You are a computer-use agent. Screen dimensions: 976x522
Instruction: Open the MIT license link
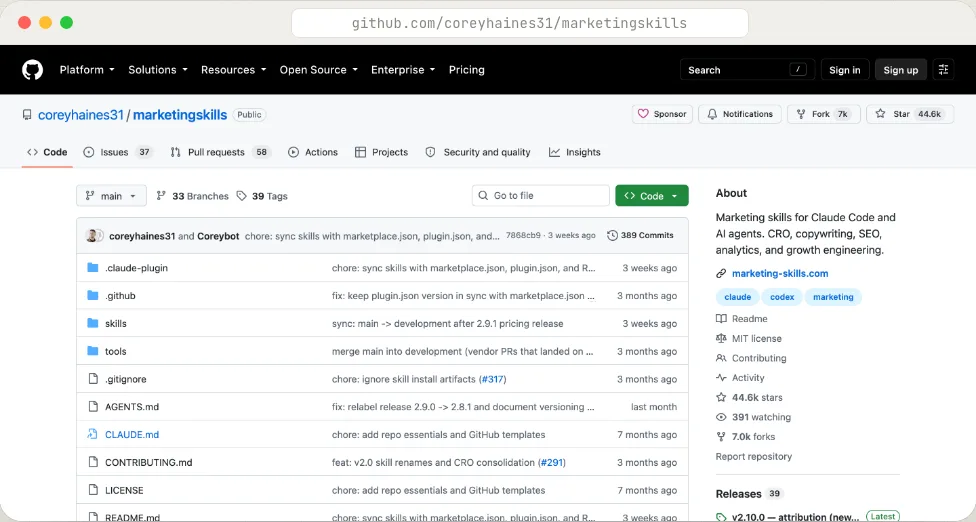tap(749, 338)
